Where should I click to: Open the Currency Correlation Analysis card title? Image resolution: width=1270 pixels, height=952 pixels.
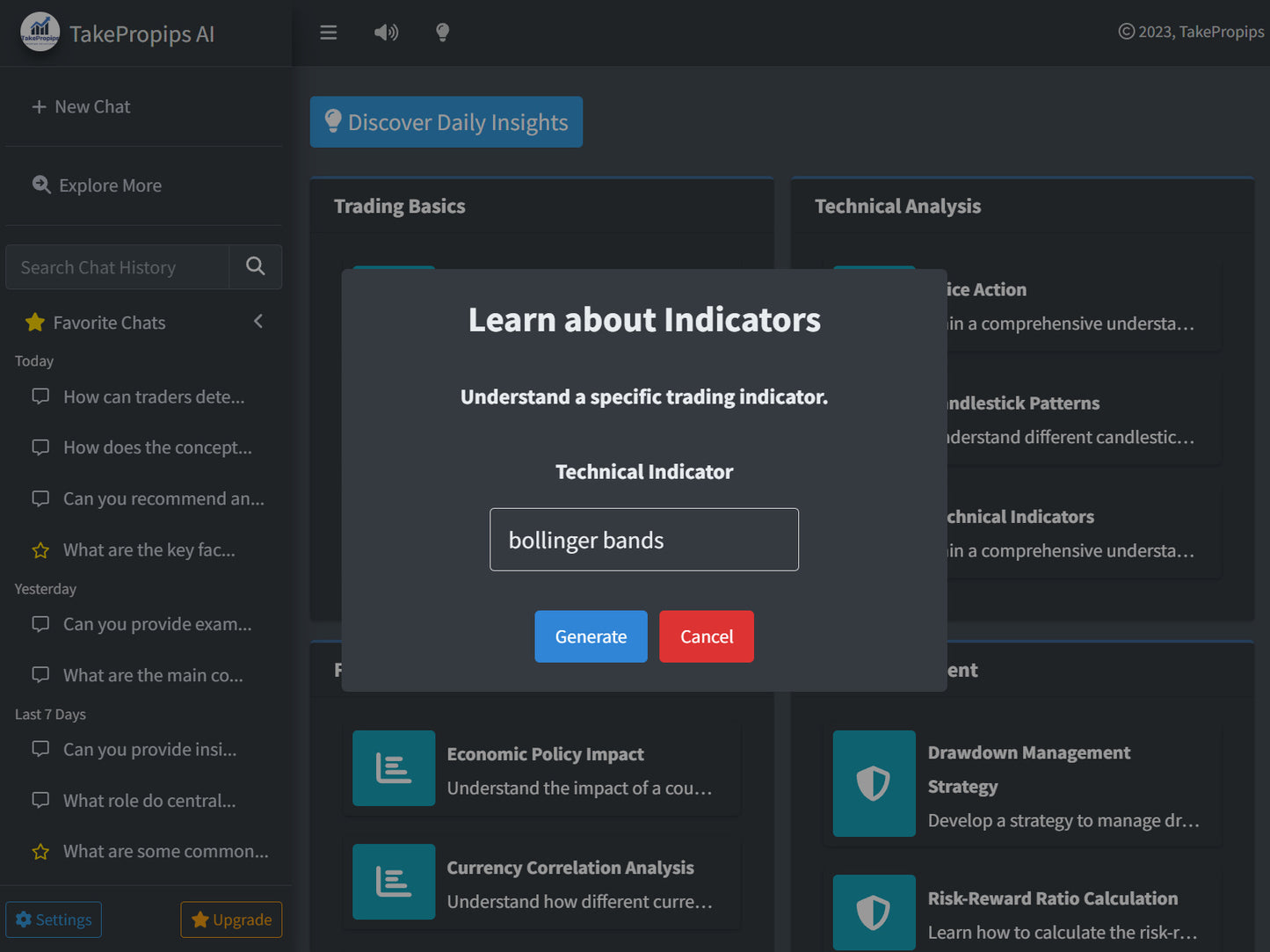pyautogui.click(x=570, y=868)
